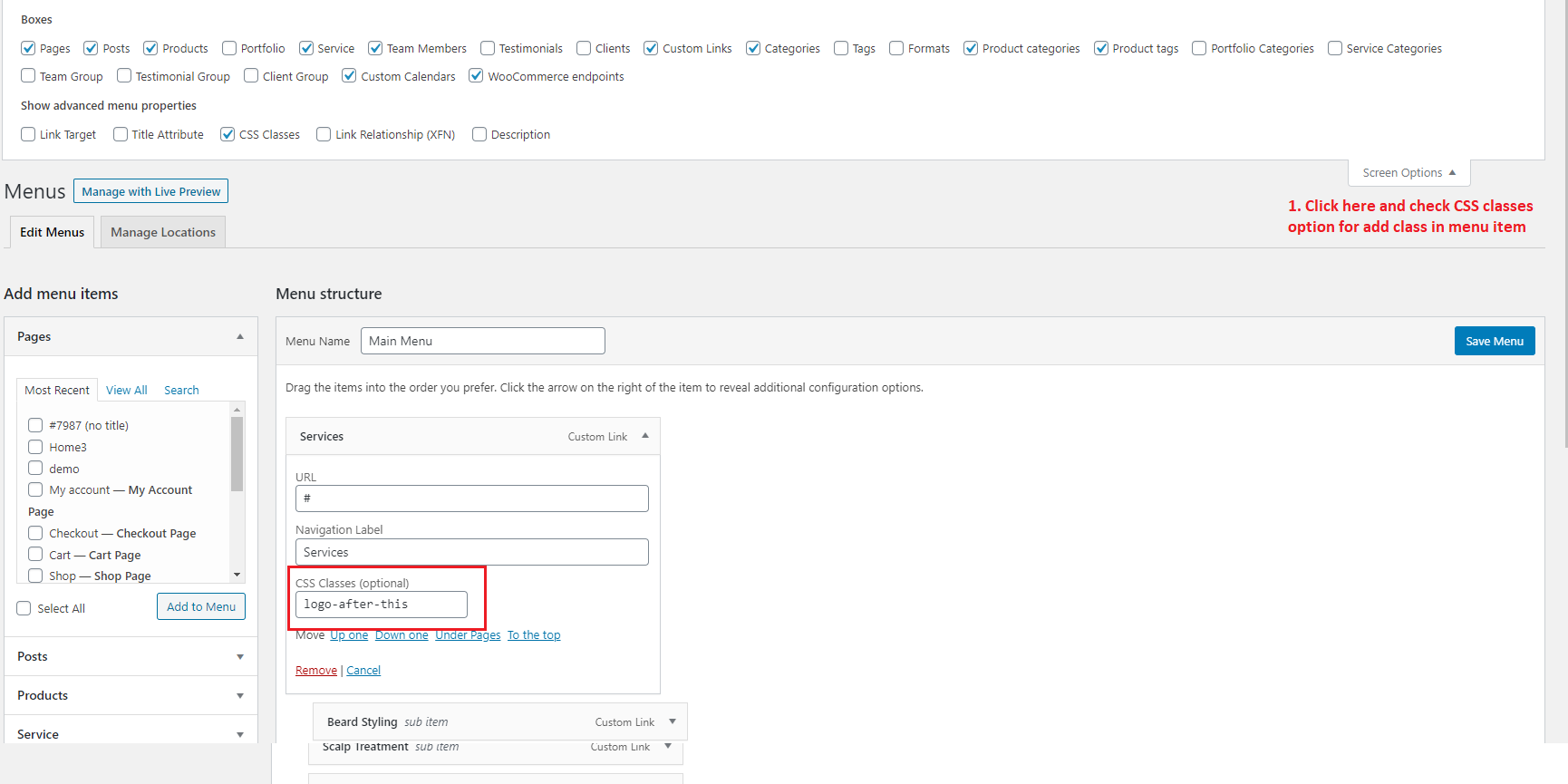
Task: Enable the Client Group checkbox
Action: (251, 76)
